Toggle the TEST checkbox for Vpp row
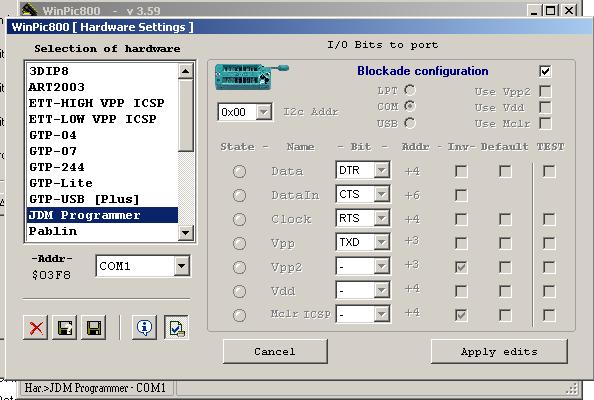This screenshot has height=400, width=594. click(x=549, y=243)
